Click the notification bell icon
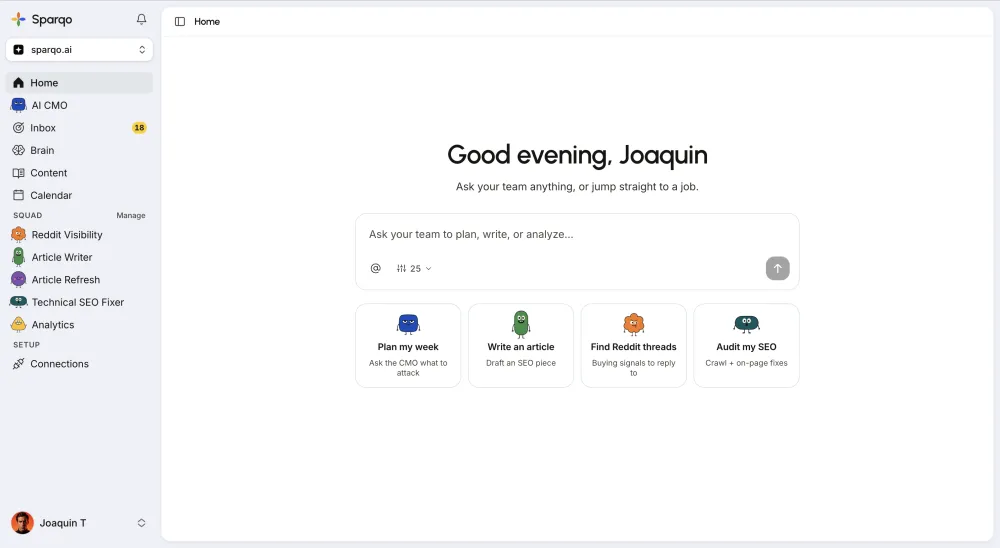Viewport: 1000px width, 548px height. click(x=142, y=19)
